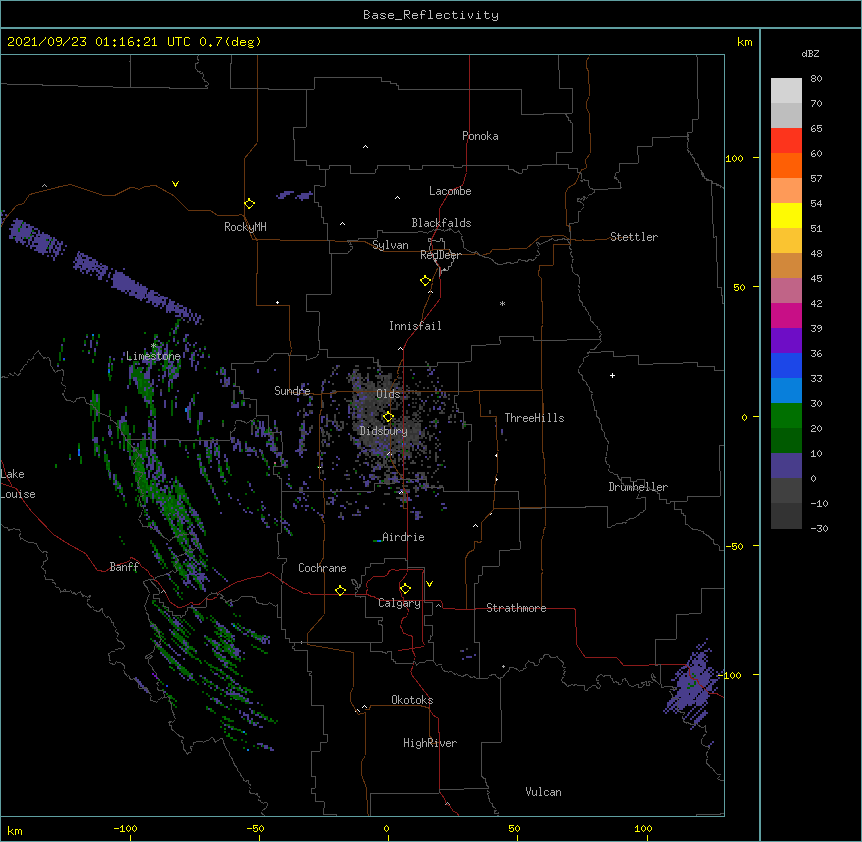Screen dimensions: 862x842
Task: Select the dark gray swatch between -10 and -30 dBZ
Action: tap(786, 516)
